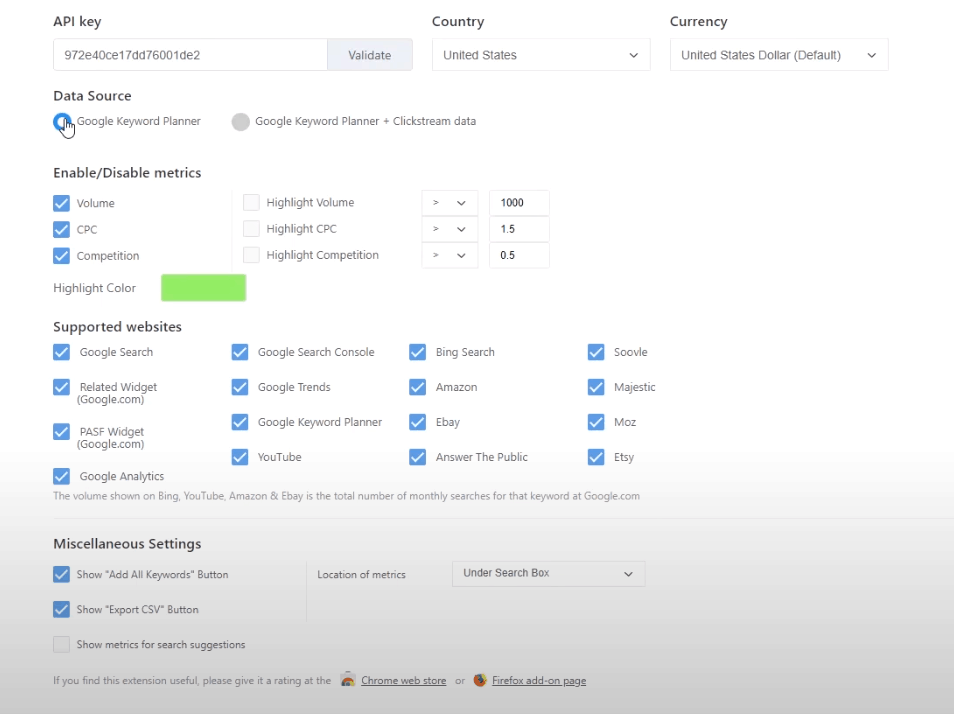The image size is (954, 714).
Task: Open the Chrome web store link
Action: (x=403, y=681)
